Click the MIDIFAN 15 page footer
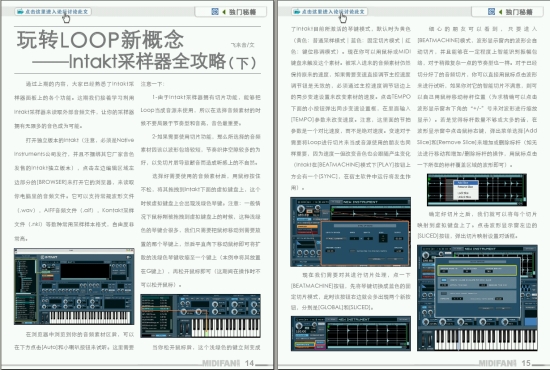This screenshot has height=370, width=550. [505, 363]
